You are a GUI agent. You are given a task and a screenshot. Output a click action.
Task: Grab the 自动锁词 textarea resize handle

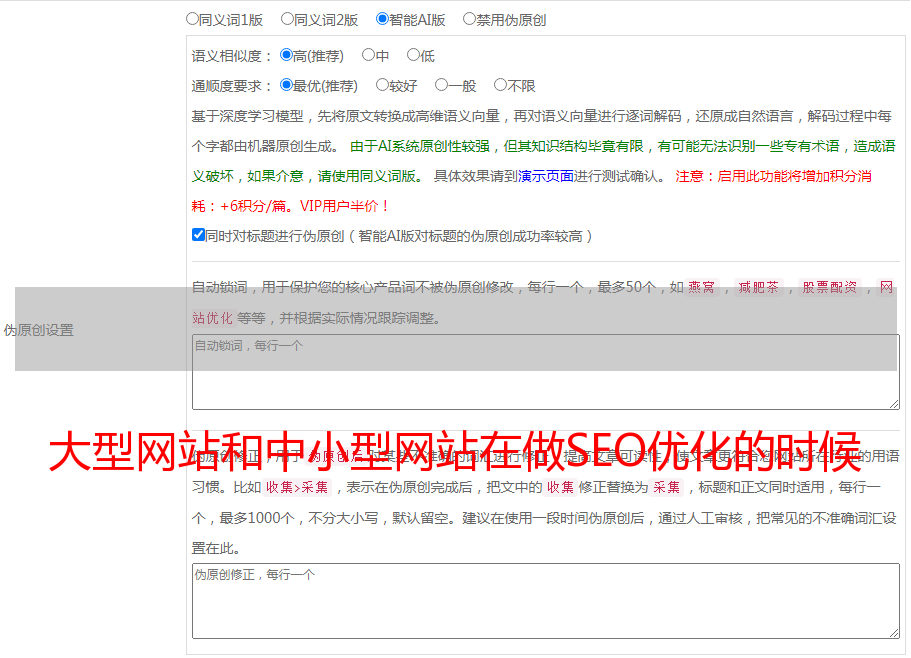tap(894, 404)
